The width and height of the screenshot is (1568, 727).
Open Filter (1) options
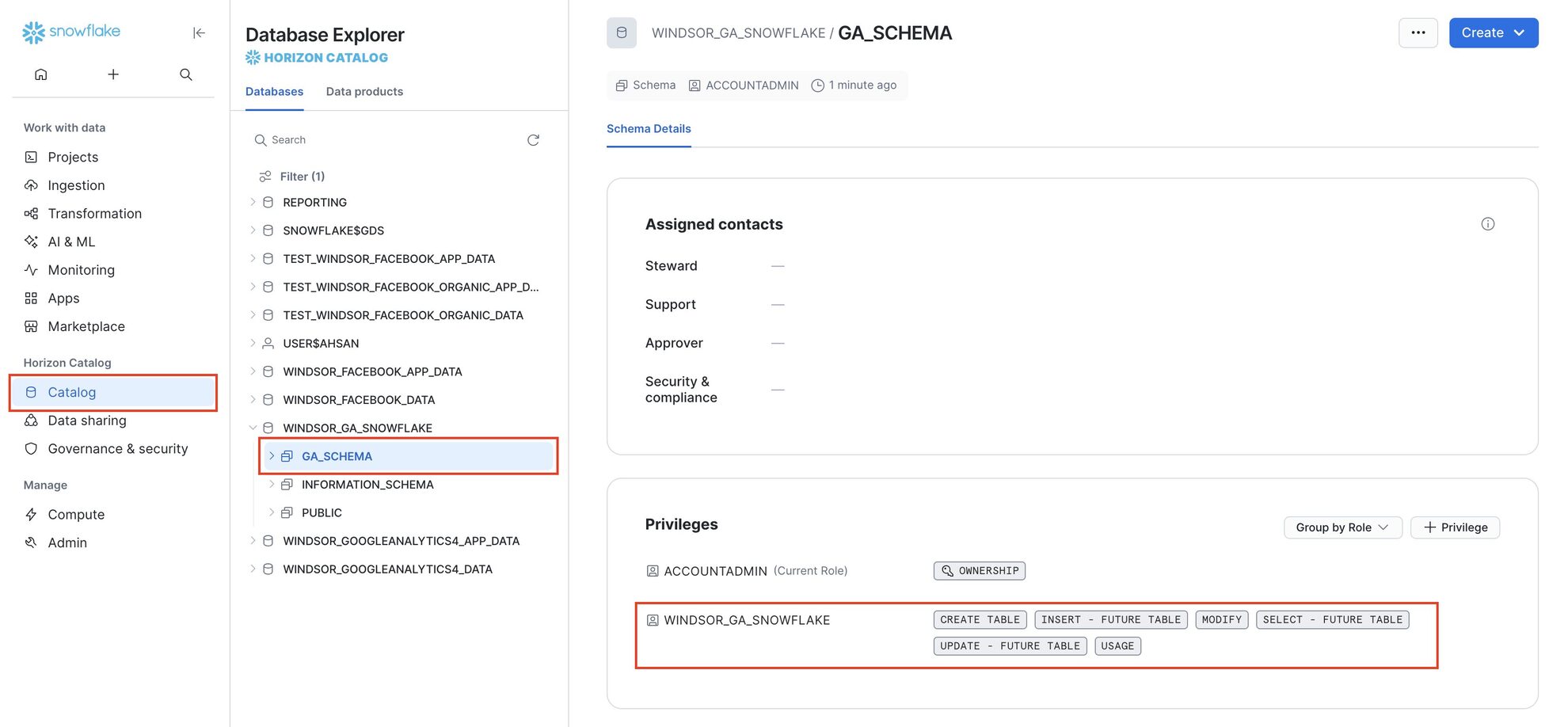292,177
